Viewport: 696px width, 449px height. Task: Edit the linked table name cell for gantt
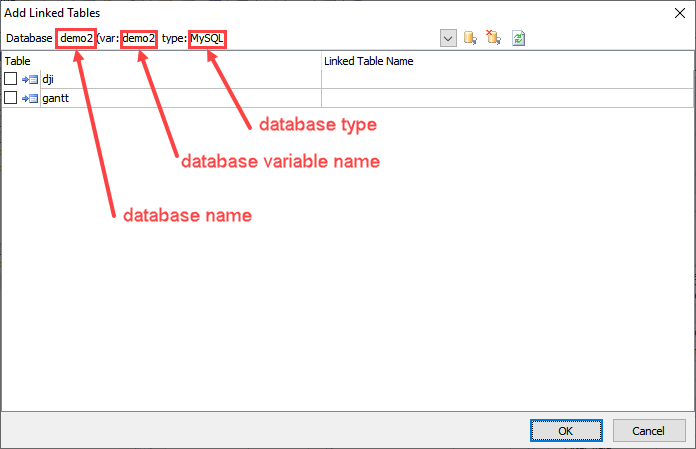tap(506, 98)
